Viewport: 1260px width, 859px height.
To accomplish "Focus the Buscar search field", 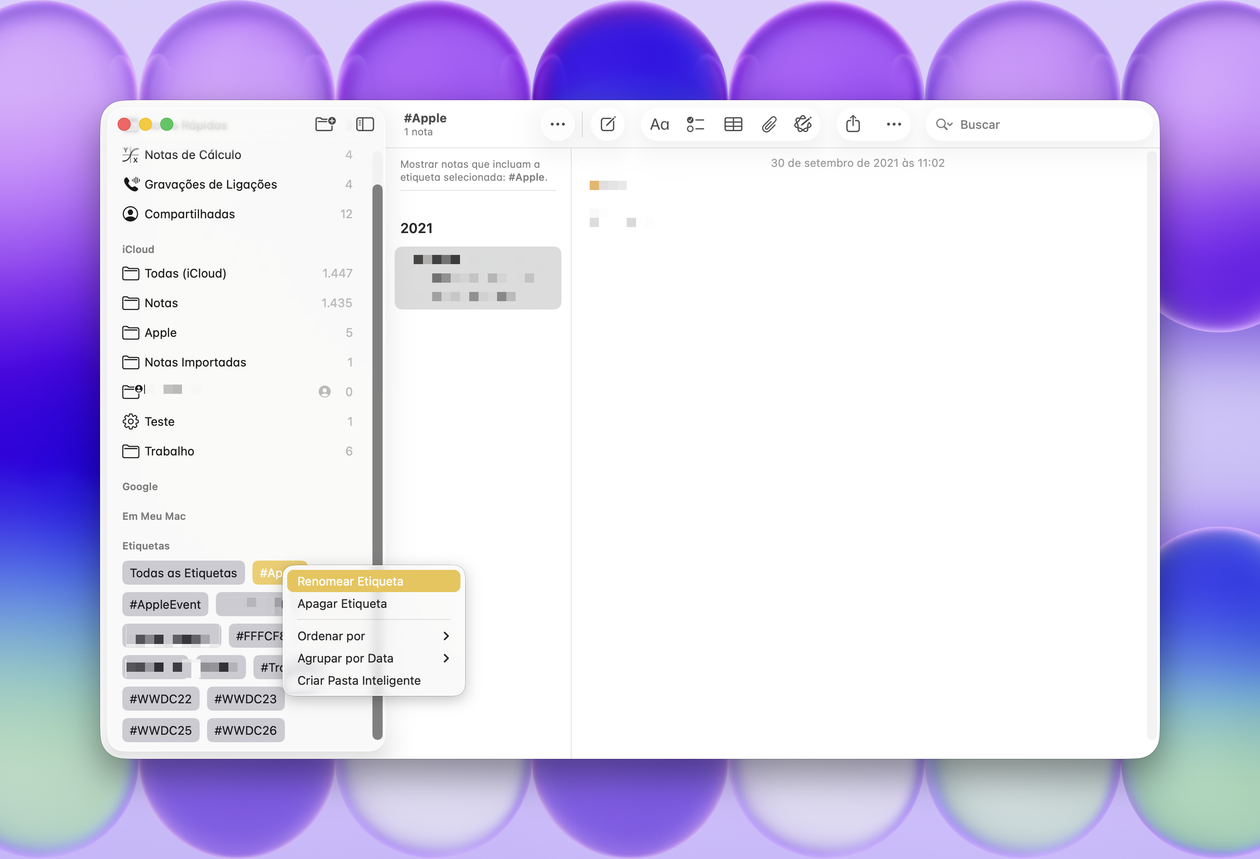I will pos(1040,125).
